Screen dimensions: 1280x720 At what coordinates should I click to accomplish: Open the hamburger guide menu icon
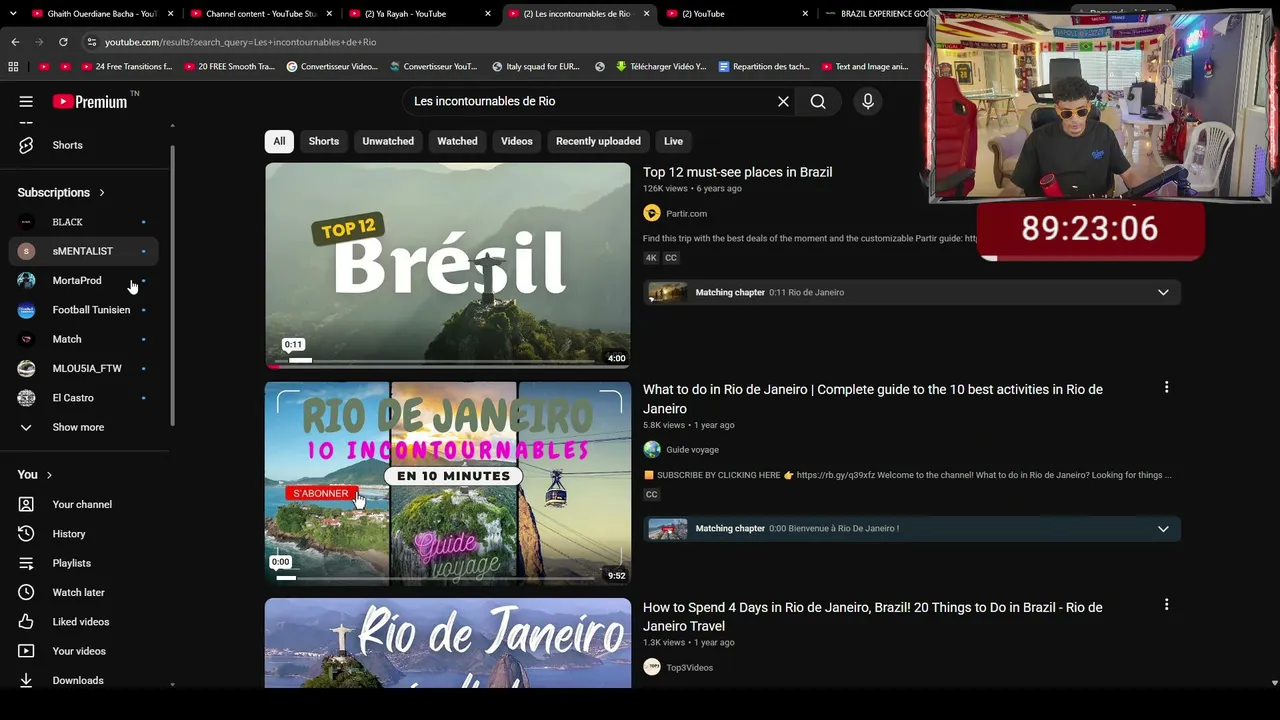coord(26,101)
